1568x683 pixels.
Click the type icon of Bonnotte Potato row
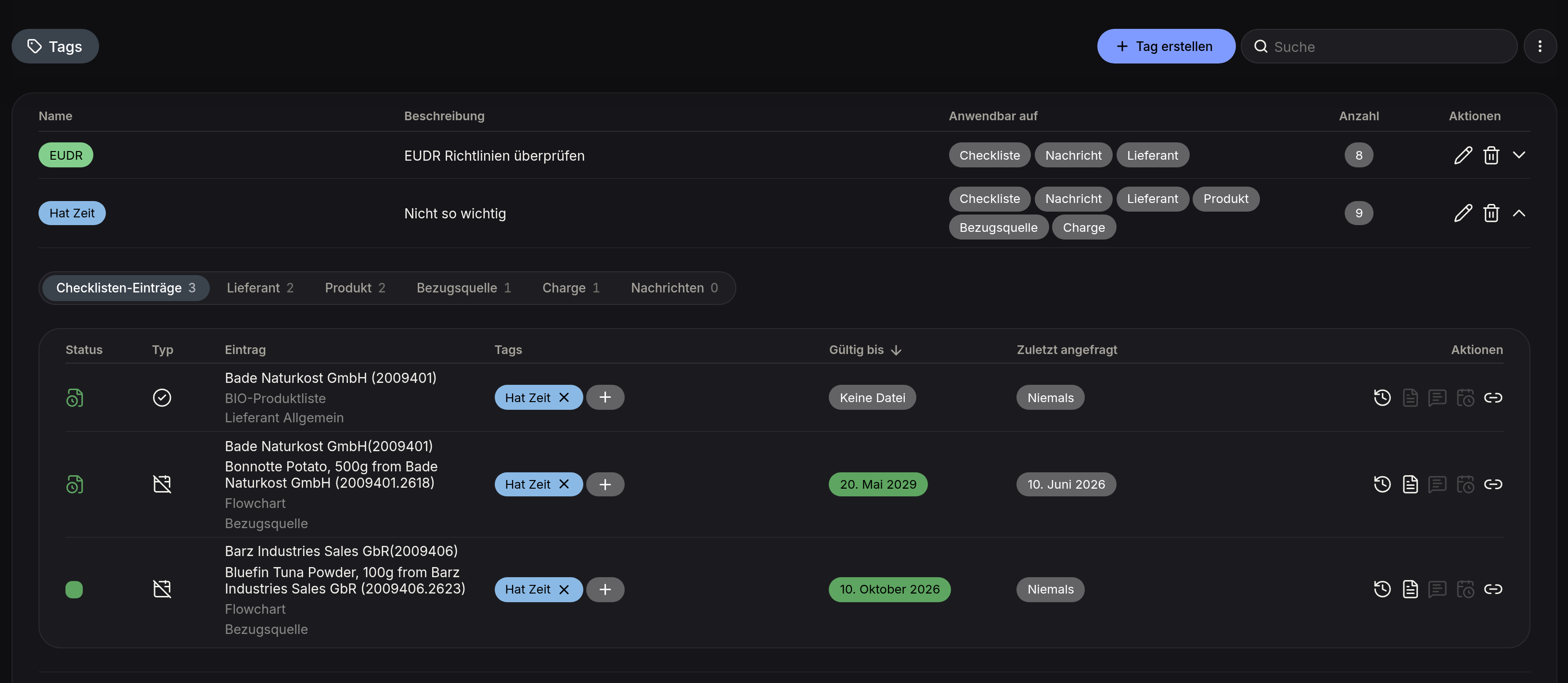162,484
